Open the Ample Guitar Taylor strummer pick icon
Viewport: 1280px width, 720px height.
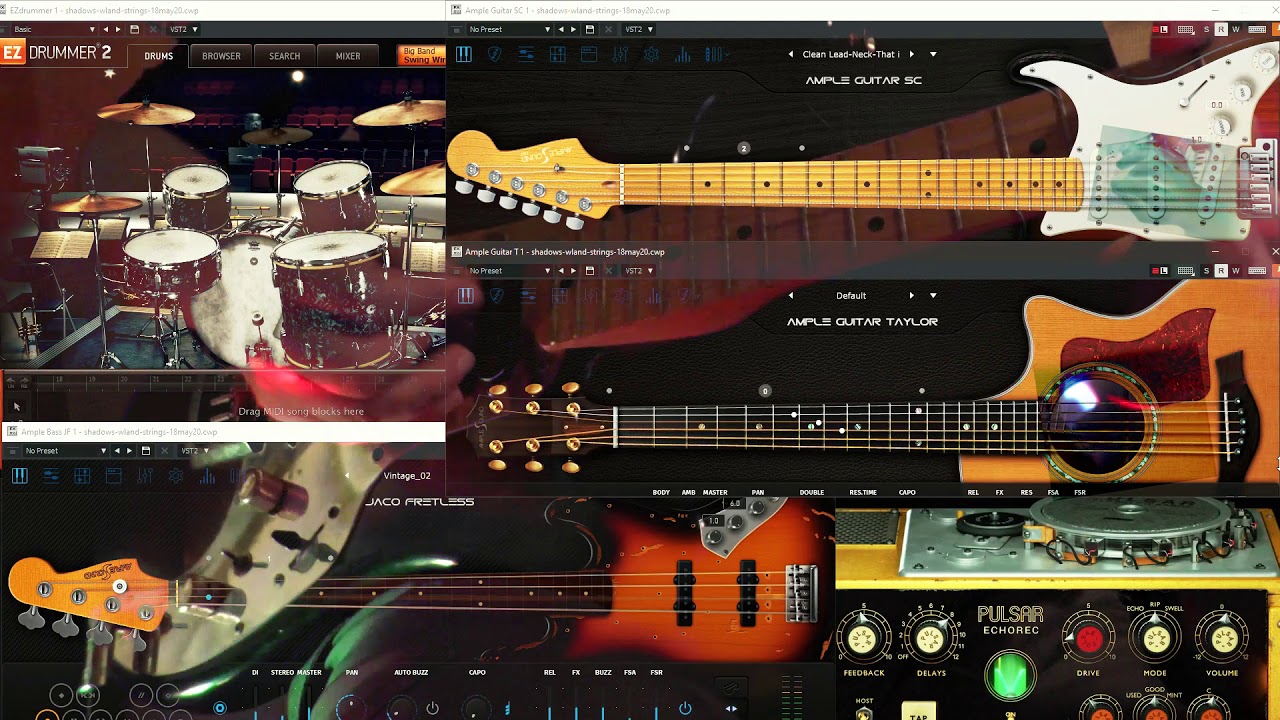tap(497, 296)
